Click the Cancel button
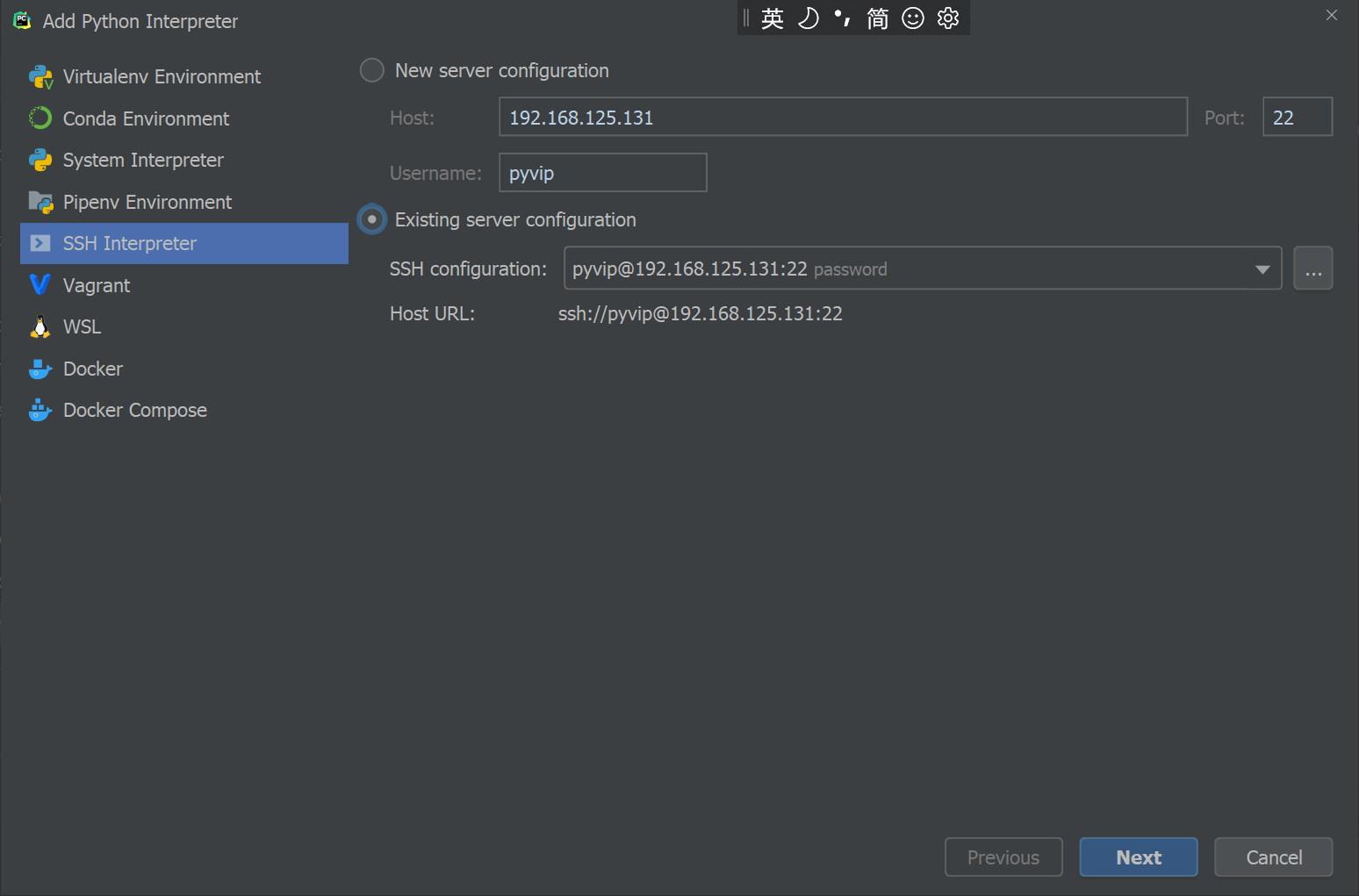 (1274, 857)
